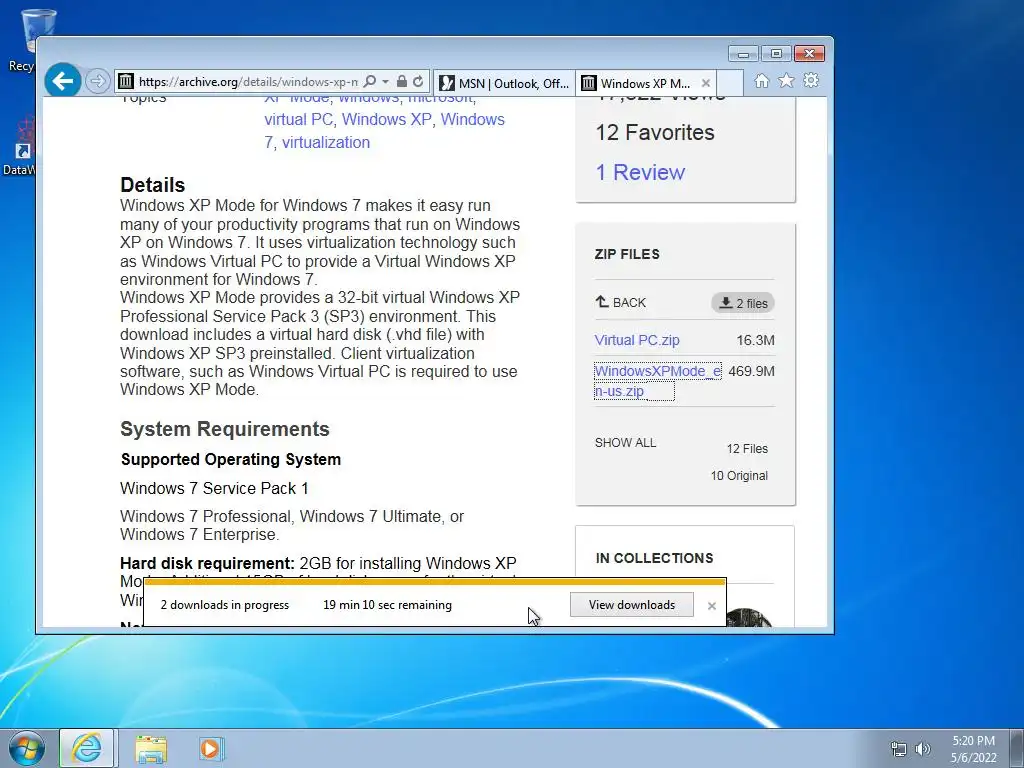Viewport: 1024px width, 768px height.
Task: Open the Tools gear menu
Action: pyautogui.click(x=811, y=80)
